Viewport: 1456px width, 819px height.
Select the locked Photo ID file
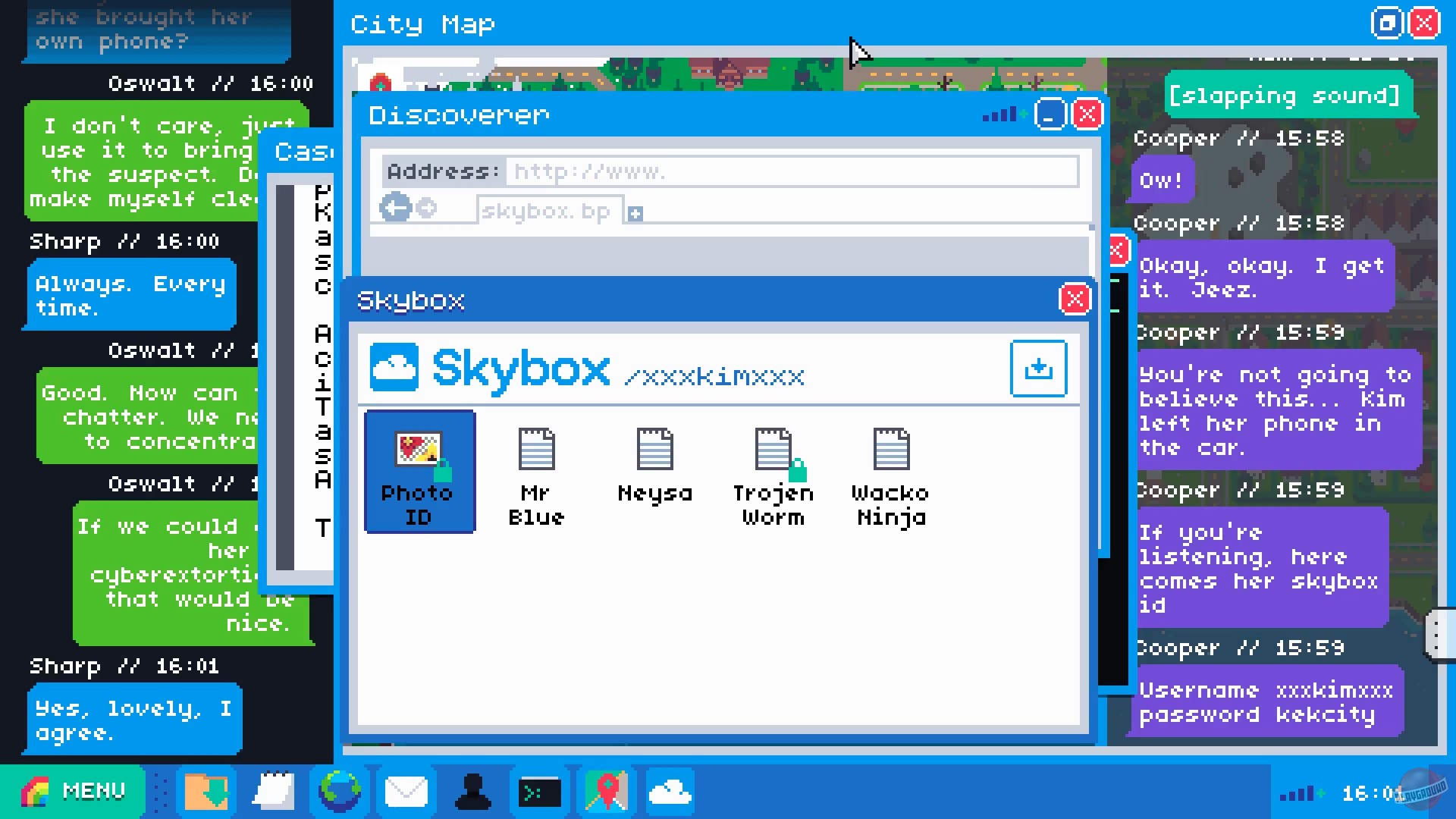[x=419, y=471]
